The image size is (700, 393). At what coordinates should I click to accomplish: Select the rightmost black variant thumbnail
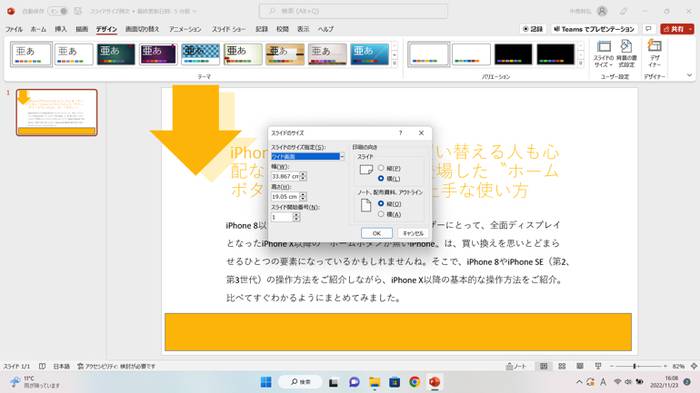(556, 54)
